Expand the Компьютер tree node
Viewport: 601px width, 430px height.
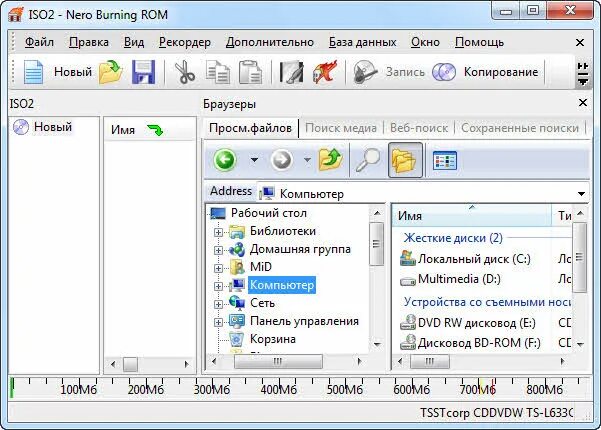[218, 286]
